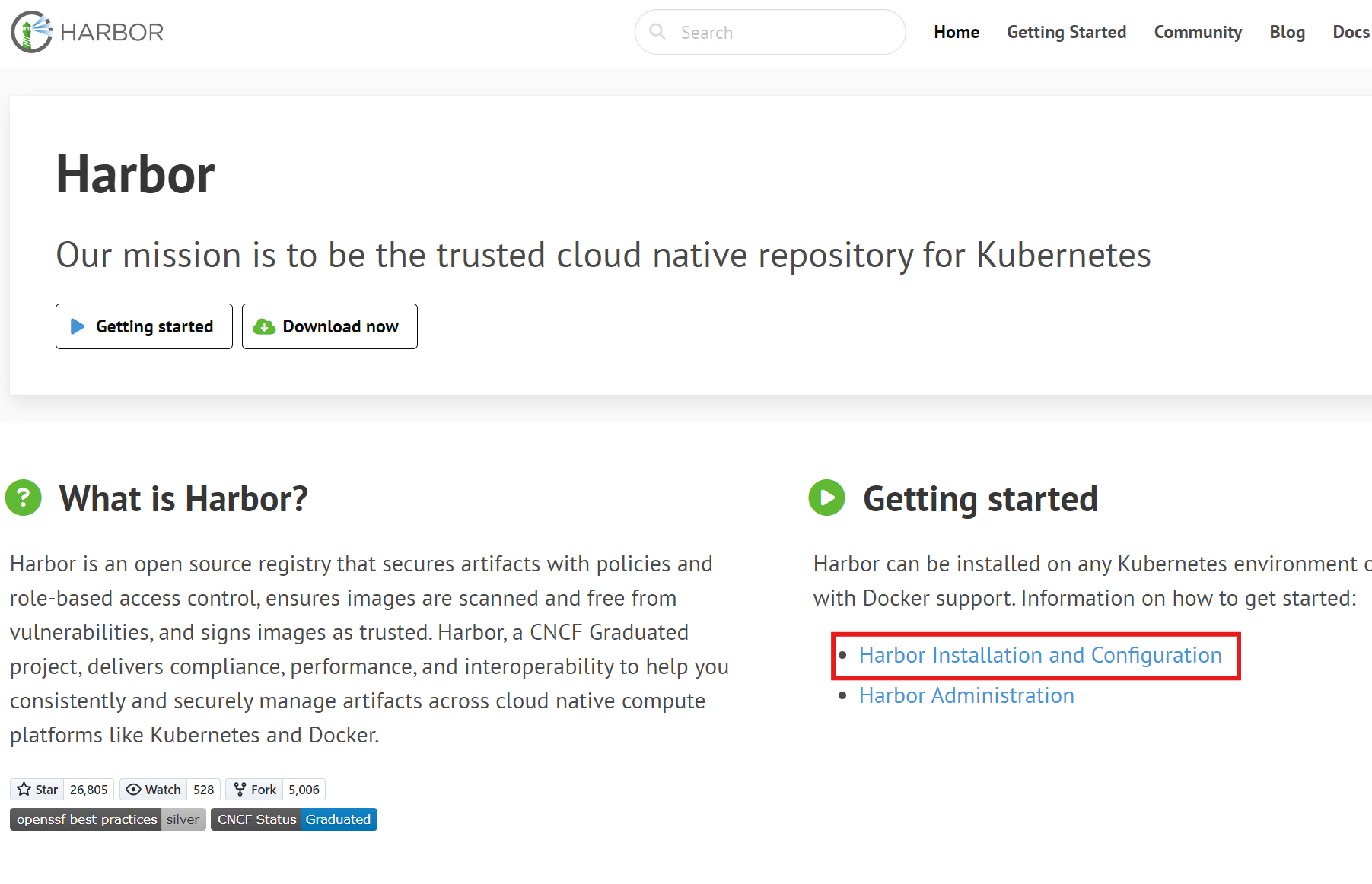Click the GitHub Star badge
1372x884 pixels.
point(37,790)
